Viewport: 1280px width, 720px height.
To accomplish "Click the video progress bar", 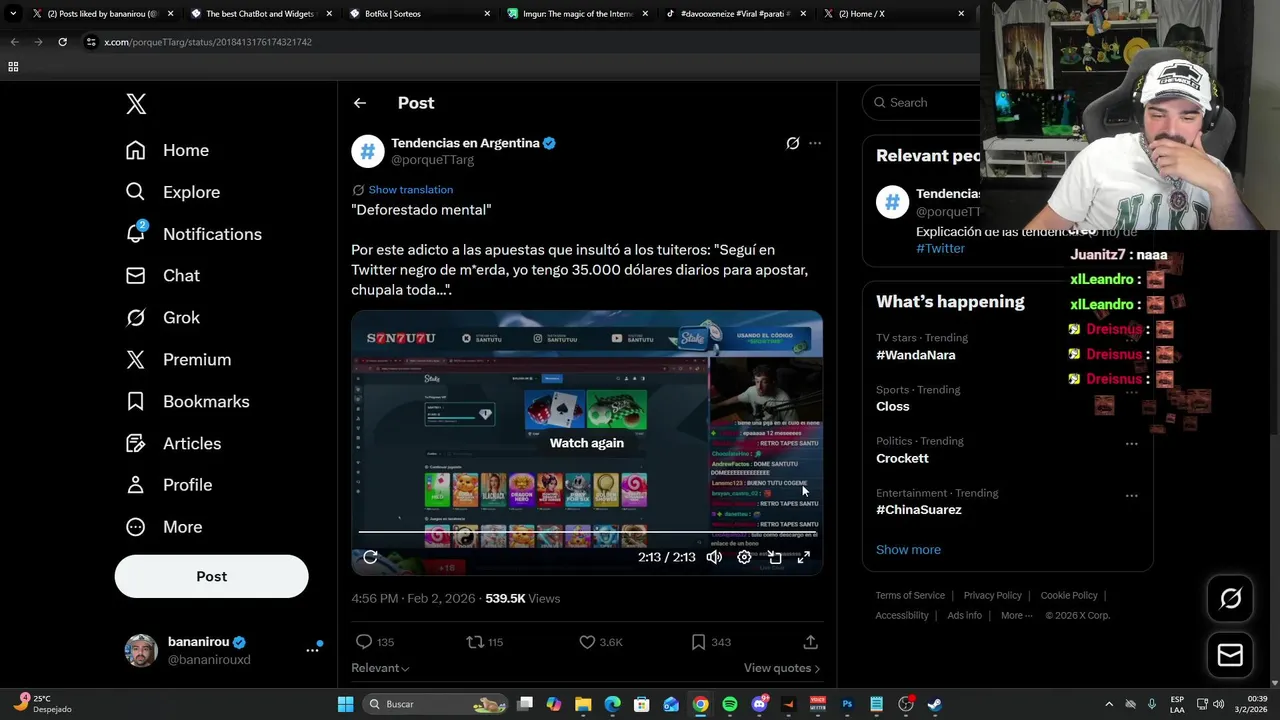I will click(x=587, y=533).
